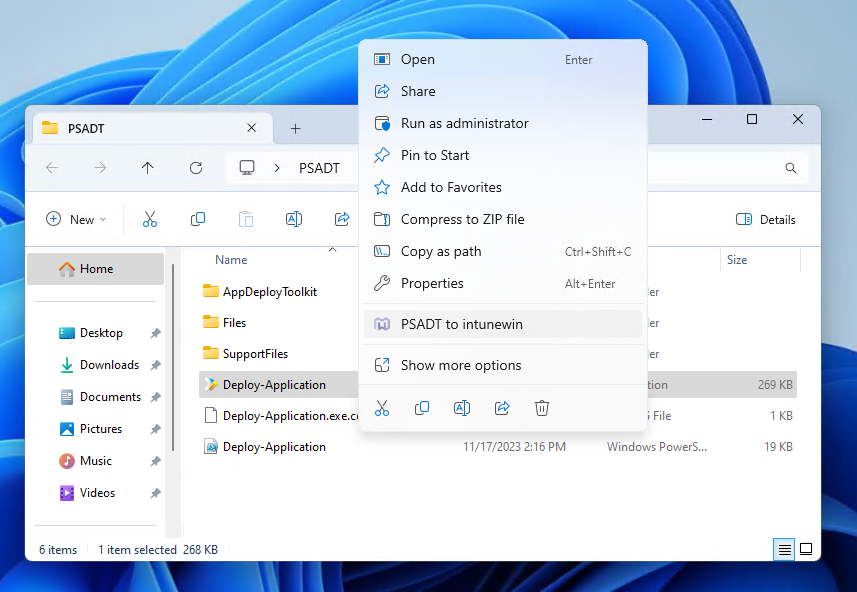Screen dimensions: 857x592
Task: Expand breadcrumb chevron before PSADT
Action: click(x=277, y=168)
